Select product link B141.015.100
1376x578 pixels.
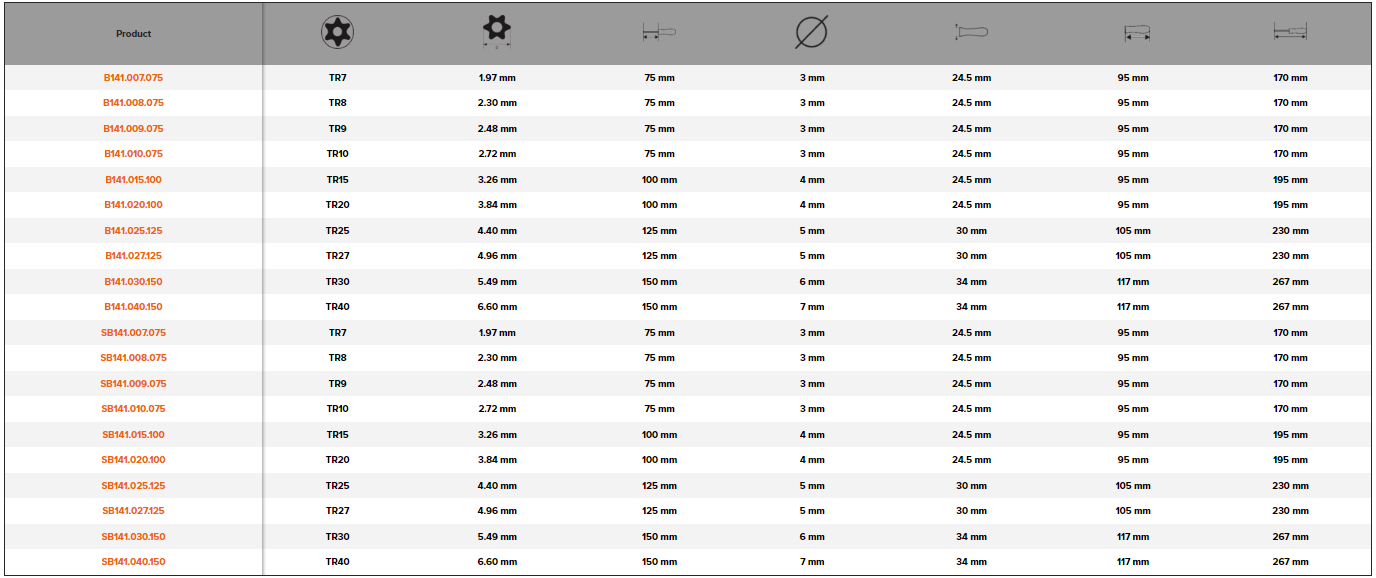tap(133, 180)
